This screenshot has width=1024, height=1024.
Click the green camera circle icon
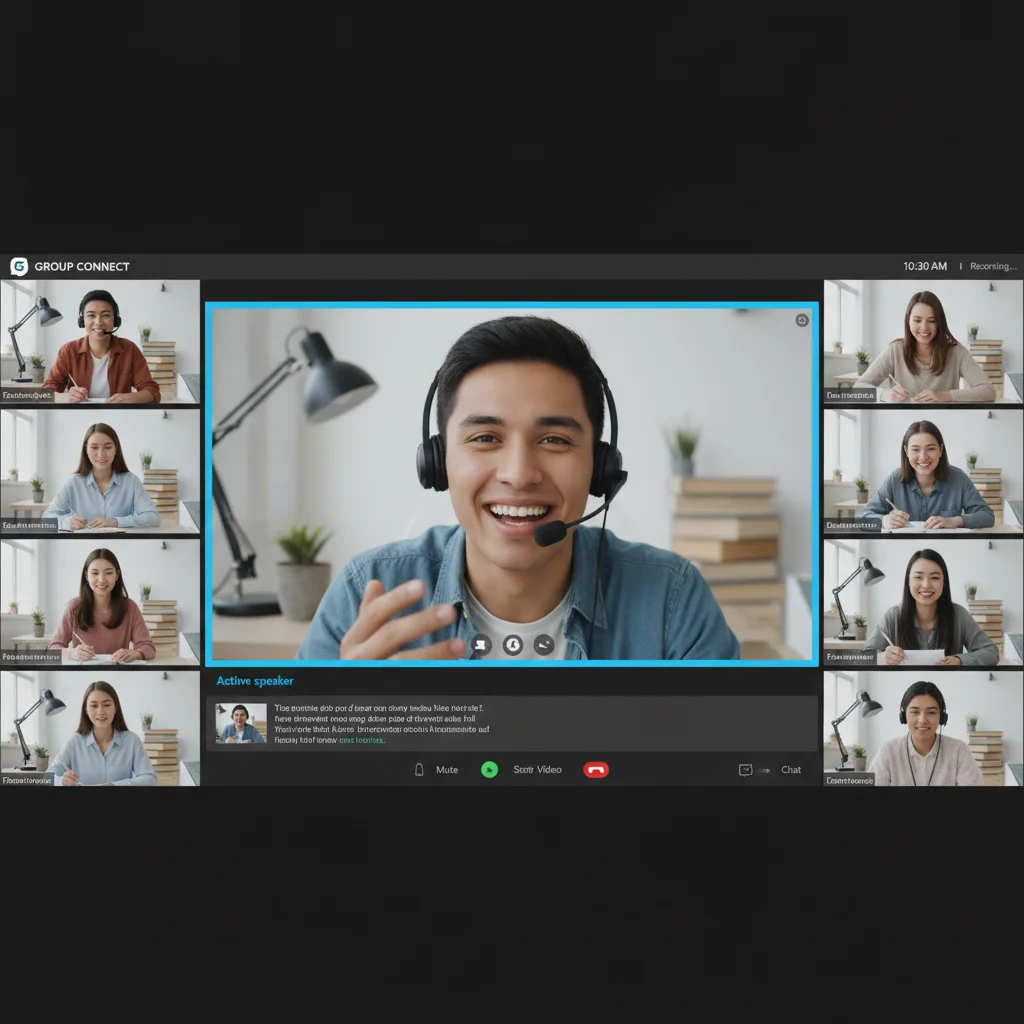click(x=489, y=769)
